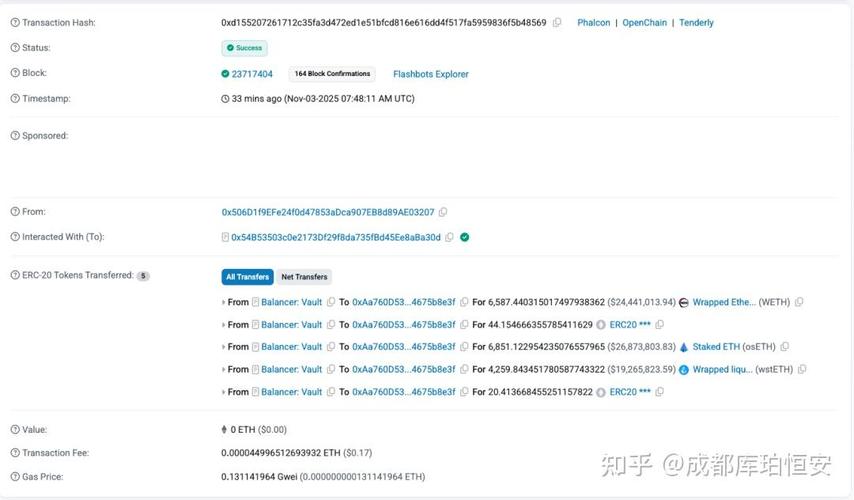Expand the arrow on the osETH transfer row
Image resolution: width=854 pixels, height=500 pixels.
(x=223, y=347)
